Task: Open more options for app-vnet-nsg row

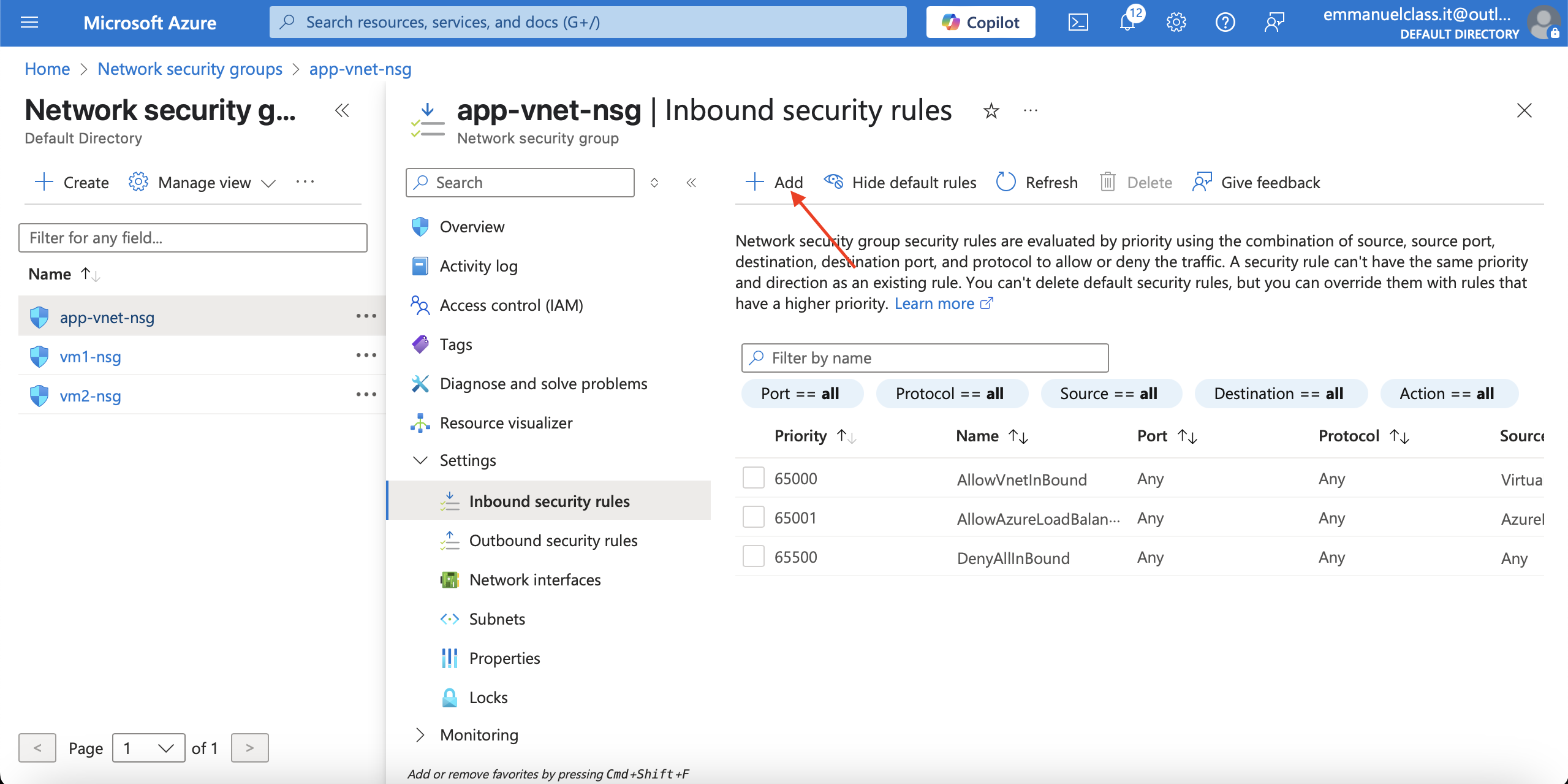Action: pyautogui.click(x=366, y=316)
